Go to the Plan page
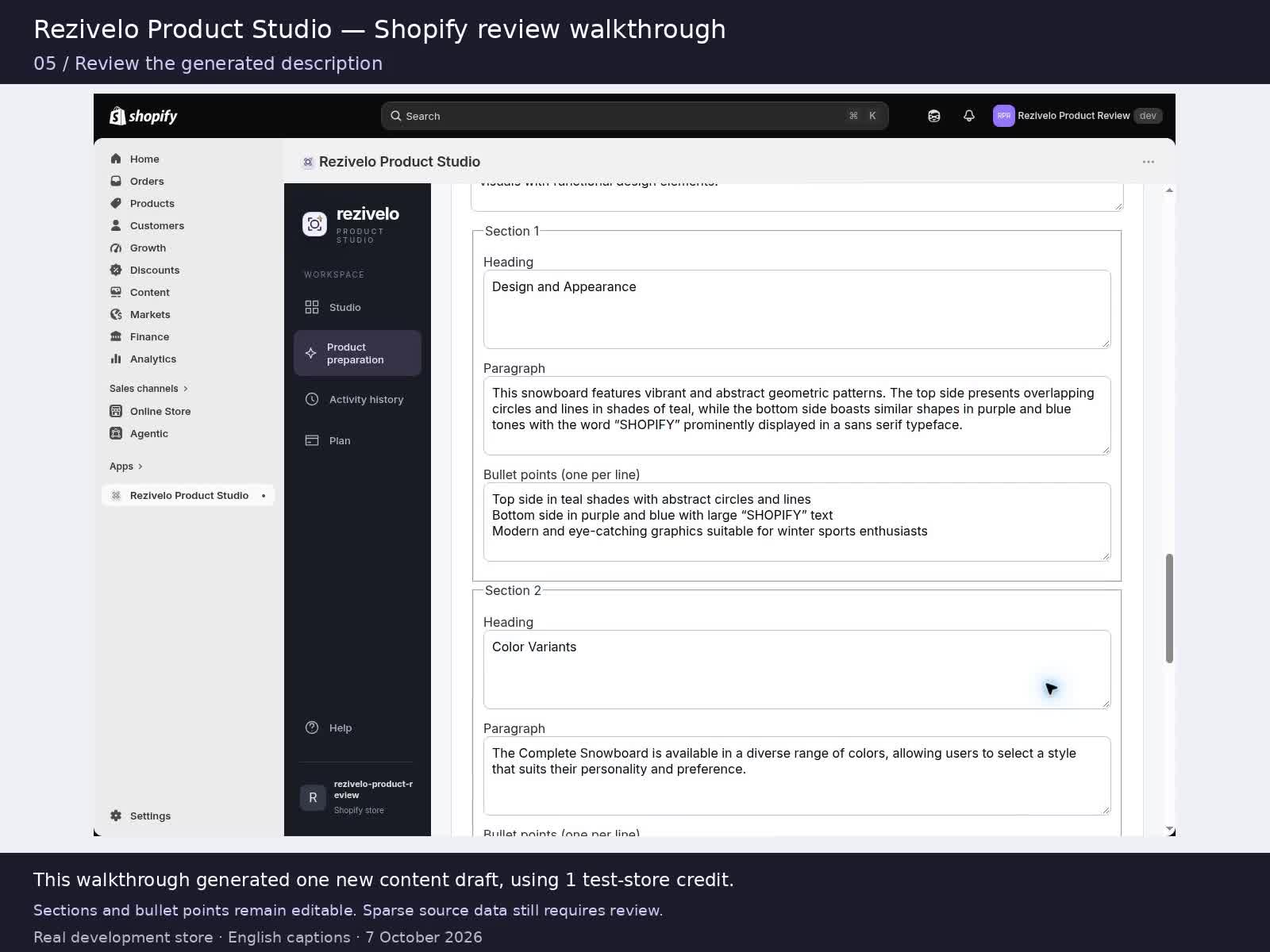This screenshot has width=1270, height=952. click(x=357, y=440)
